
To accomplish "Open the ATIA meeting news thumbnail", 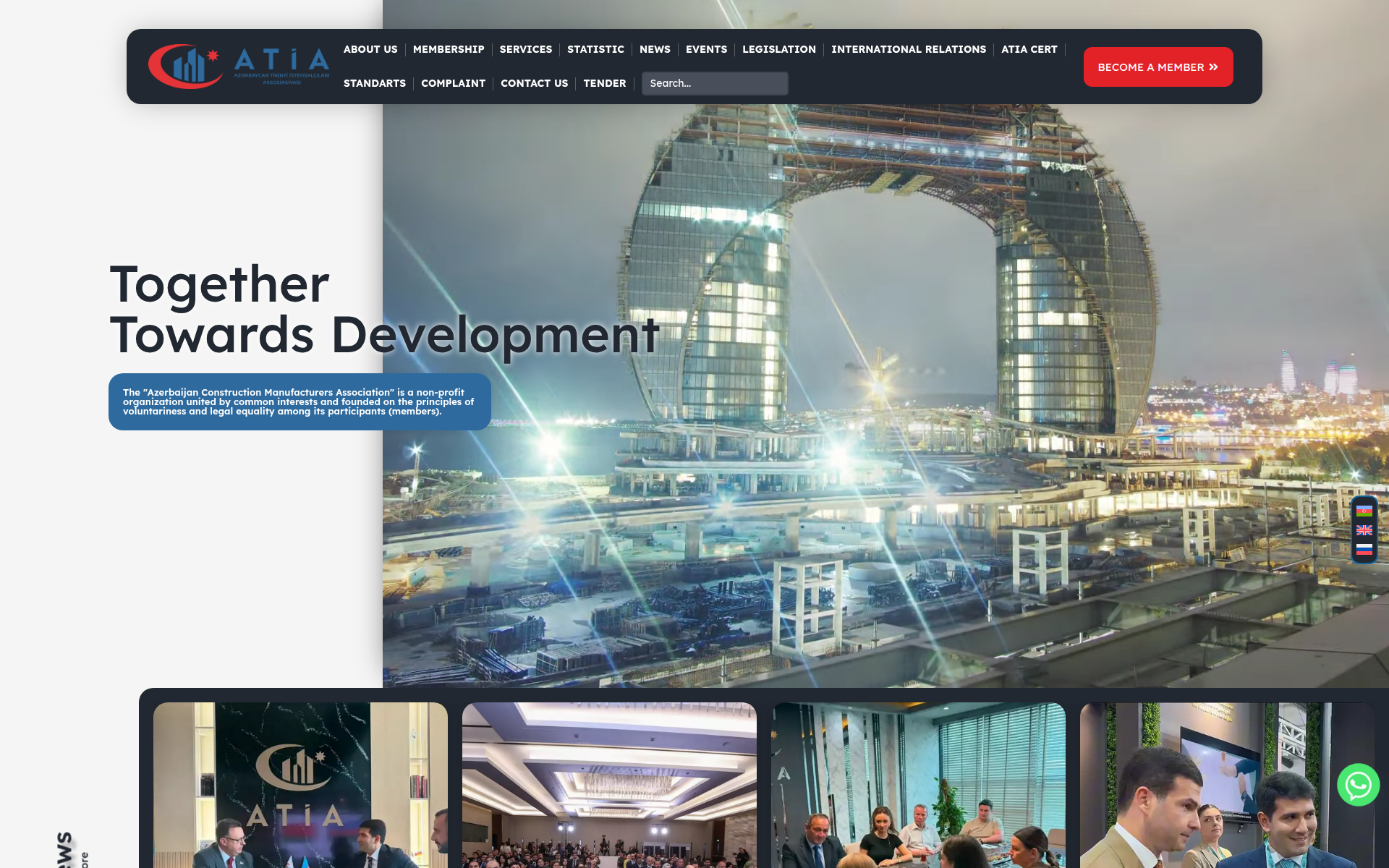I will click(x=300, y=785).
